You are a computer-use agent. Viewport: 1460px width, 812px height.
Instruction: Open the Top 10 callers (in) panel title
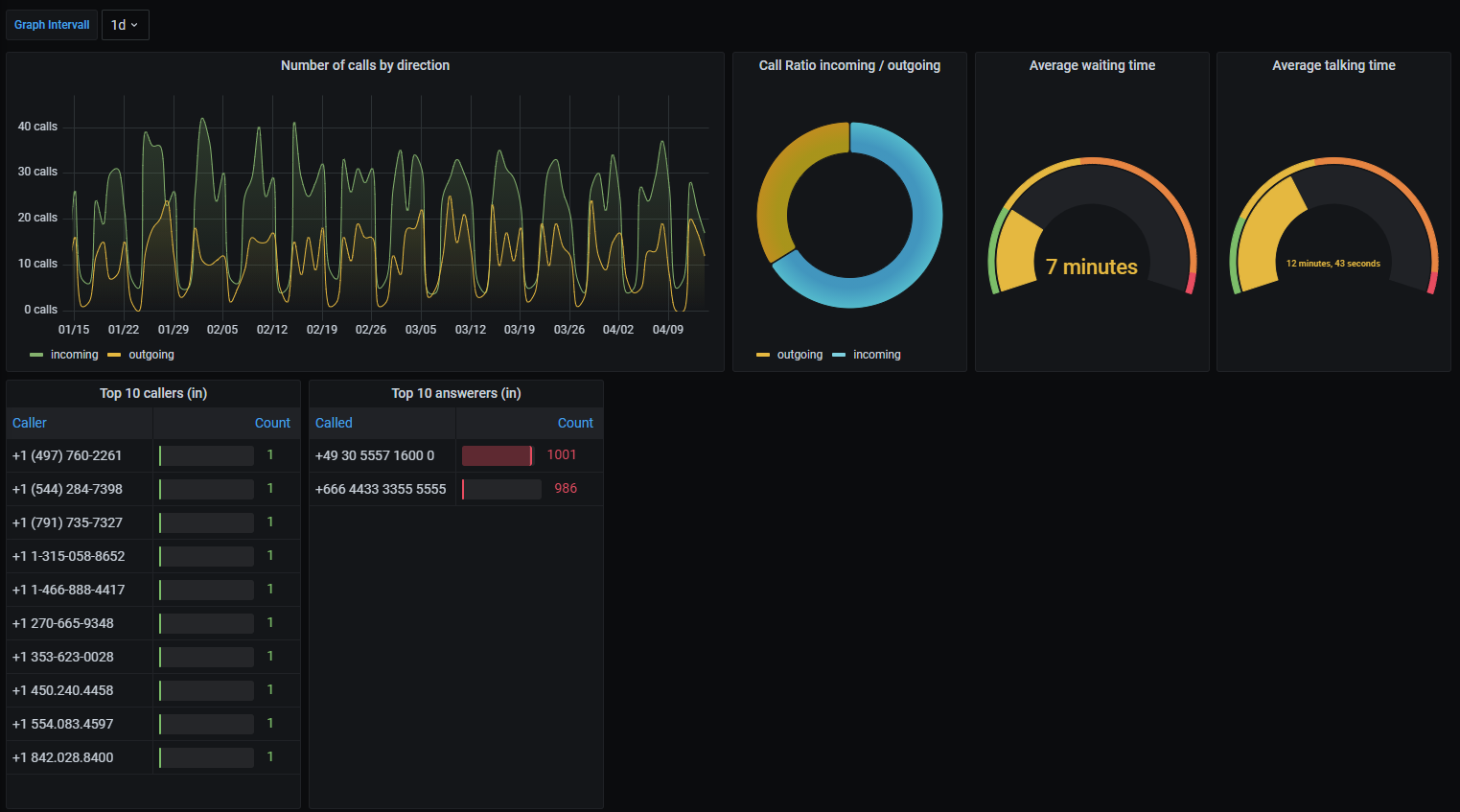pyautogui.click(x=153, y=393)
